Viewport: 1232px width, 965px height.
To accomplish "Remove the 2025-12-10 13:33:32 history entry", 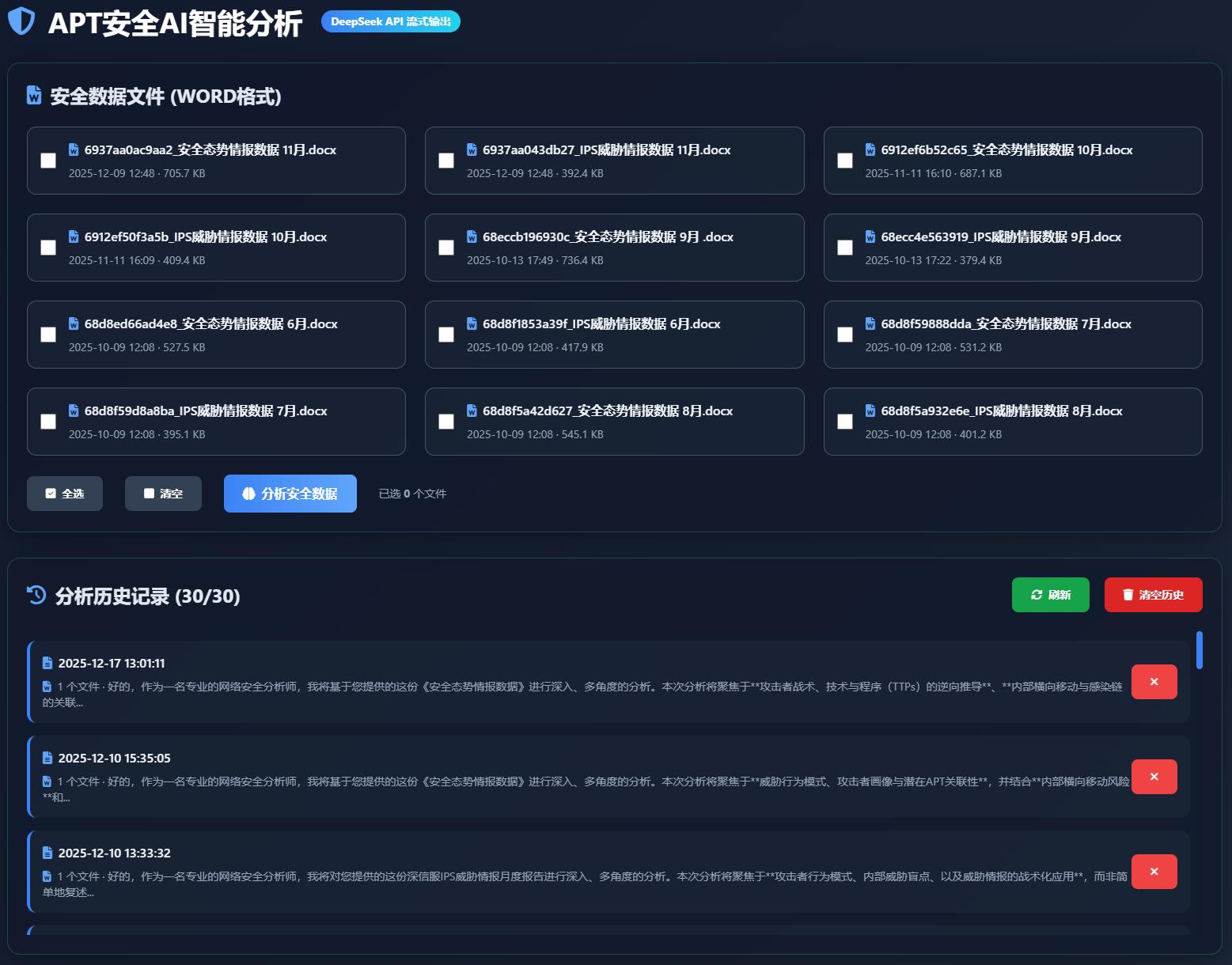I will tap(1154, 872).
